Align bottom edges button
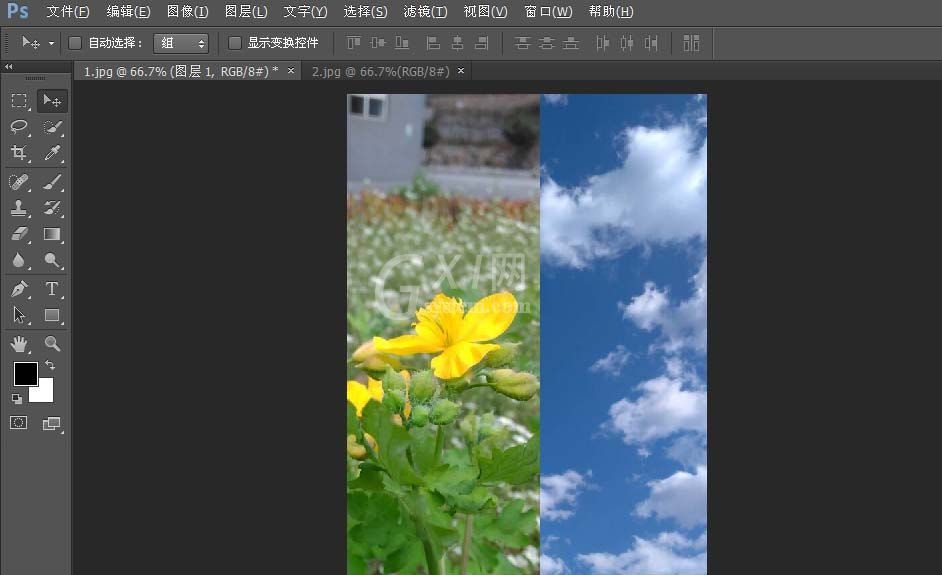942x575 pixels. point(402,43)
